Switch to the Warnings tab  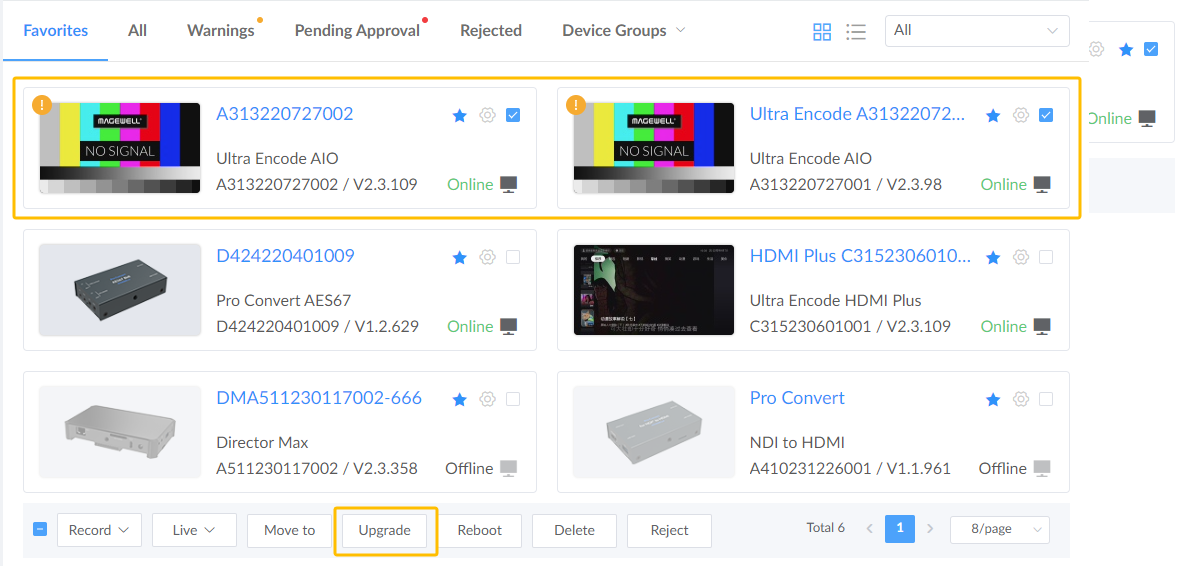coord(220,31)
